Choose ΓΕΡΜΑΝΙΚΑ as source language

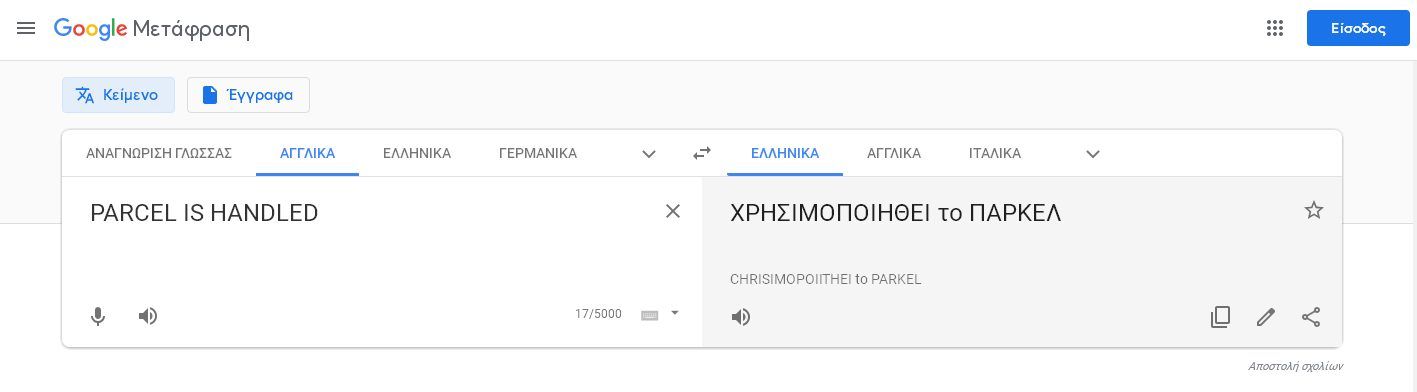(x=538, y=153)
